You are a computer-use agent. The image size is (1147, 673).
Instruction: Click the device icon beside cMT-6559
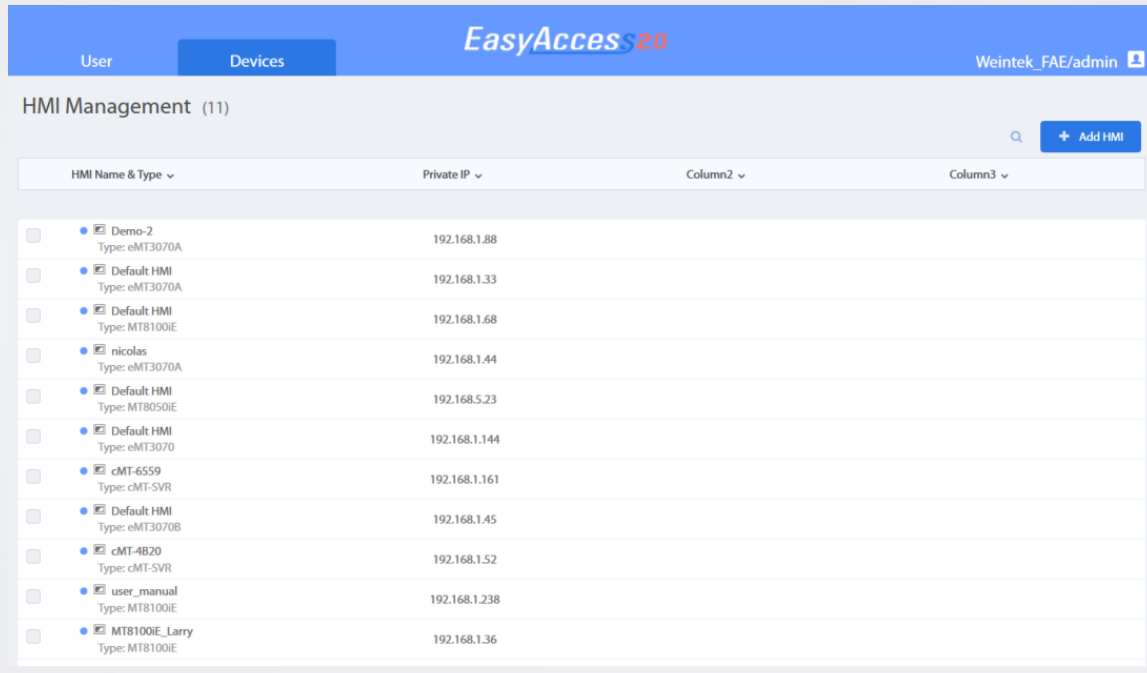[x=99, y=470]
